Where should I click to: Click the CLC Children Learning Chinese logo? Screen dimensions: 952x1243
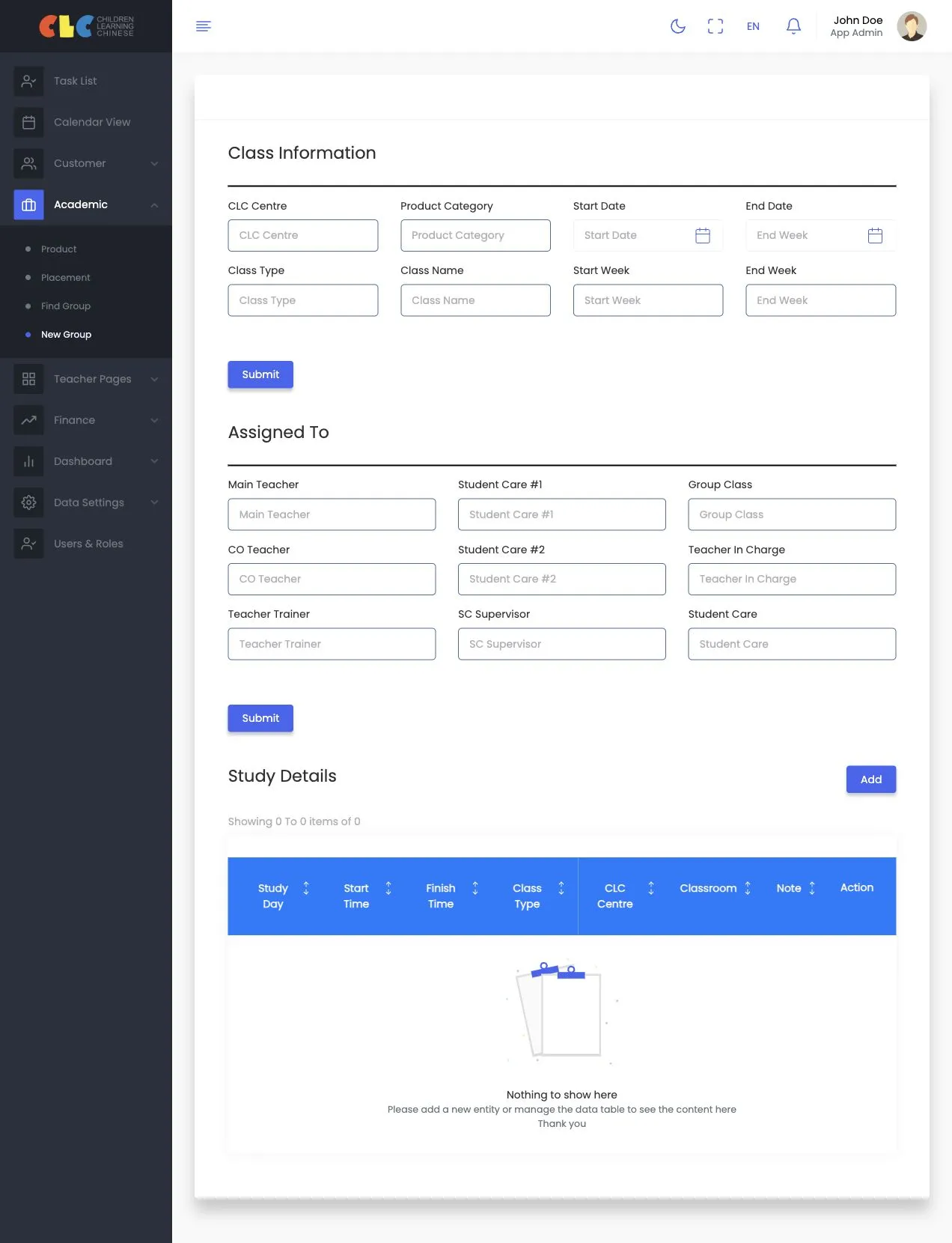tap(86, 26)
